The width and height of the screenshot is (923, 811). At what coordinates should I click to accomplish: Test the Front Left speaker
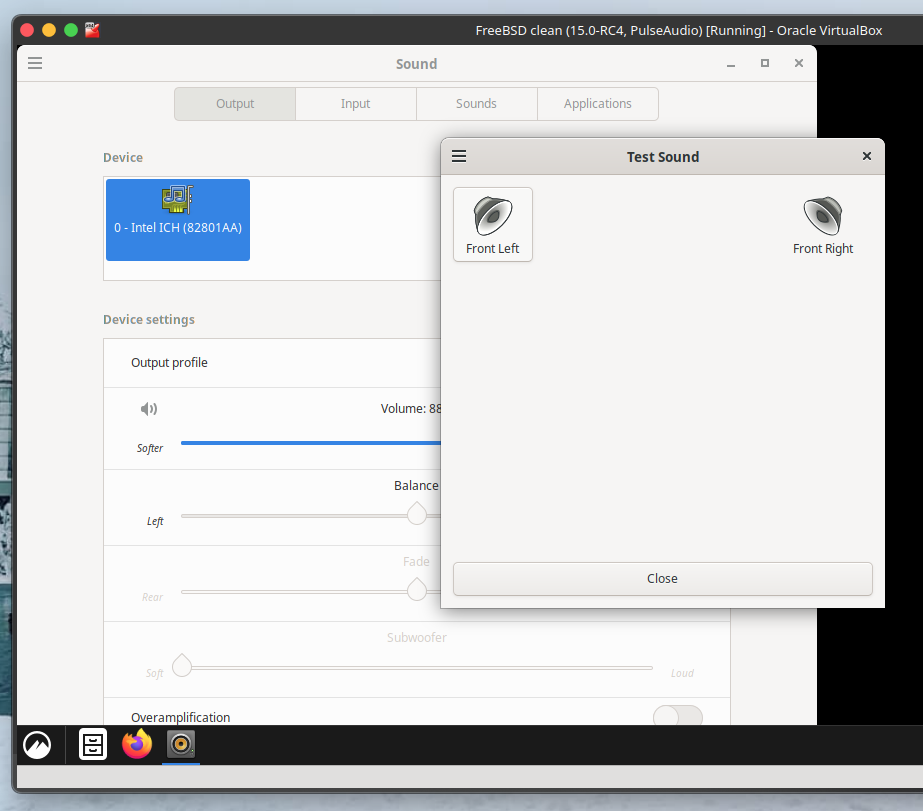pos(492,224)
